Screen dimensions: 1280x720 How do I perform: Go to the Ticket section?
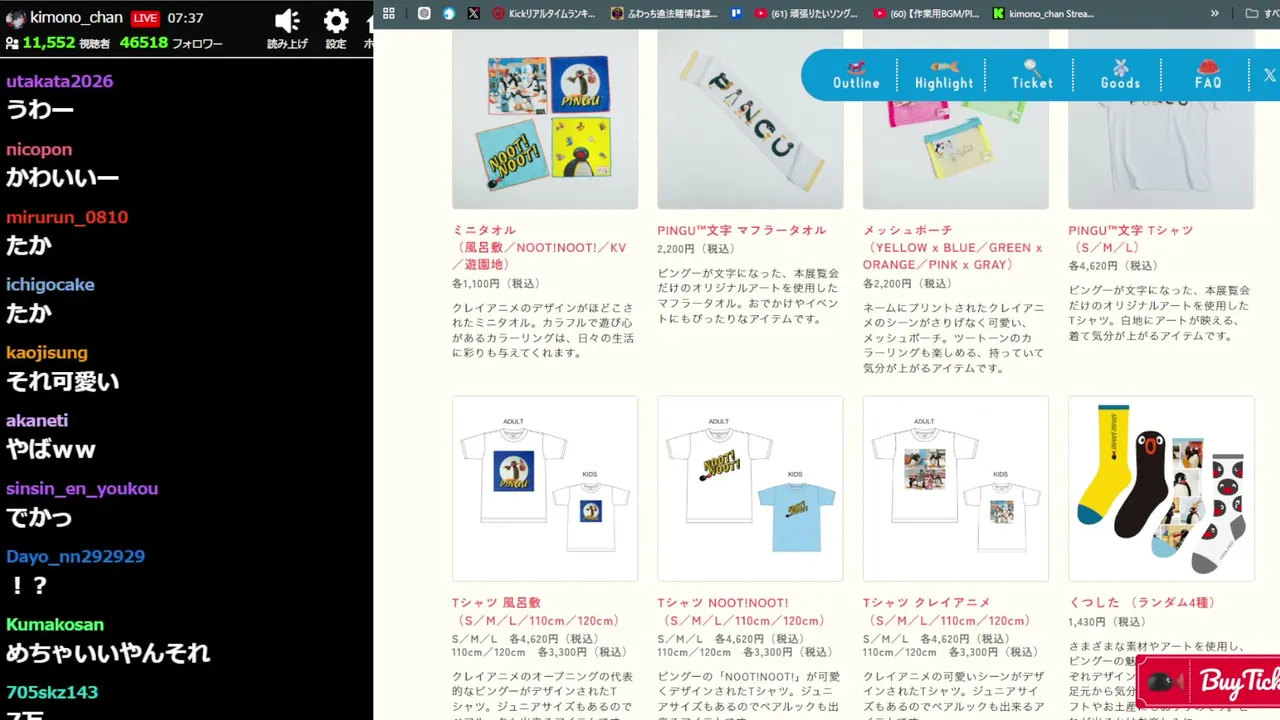pyautogui.click(x=1032, y=75)
